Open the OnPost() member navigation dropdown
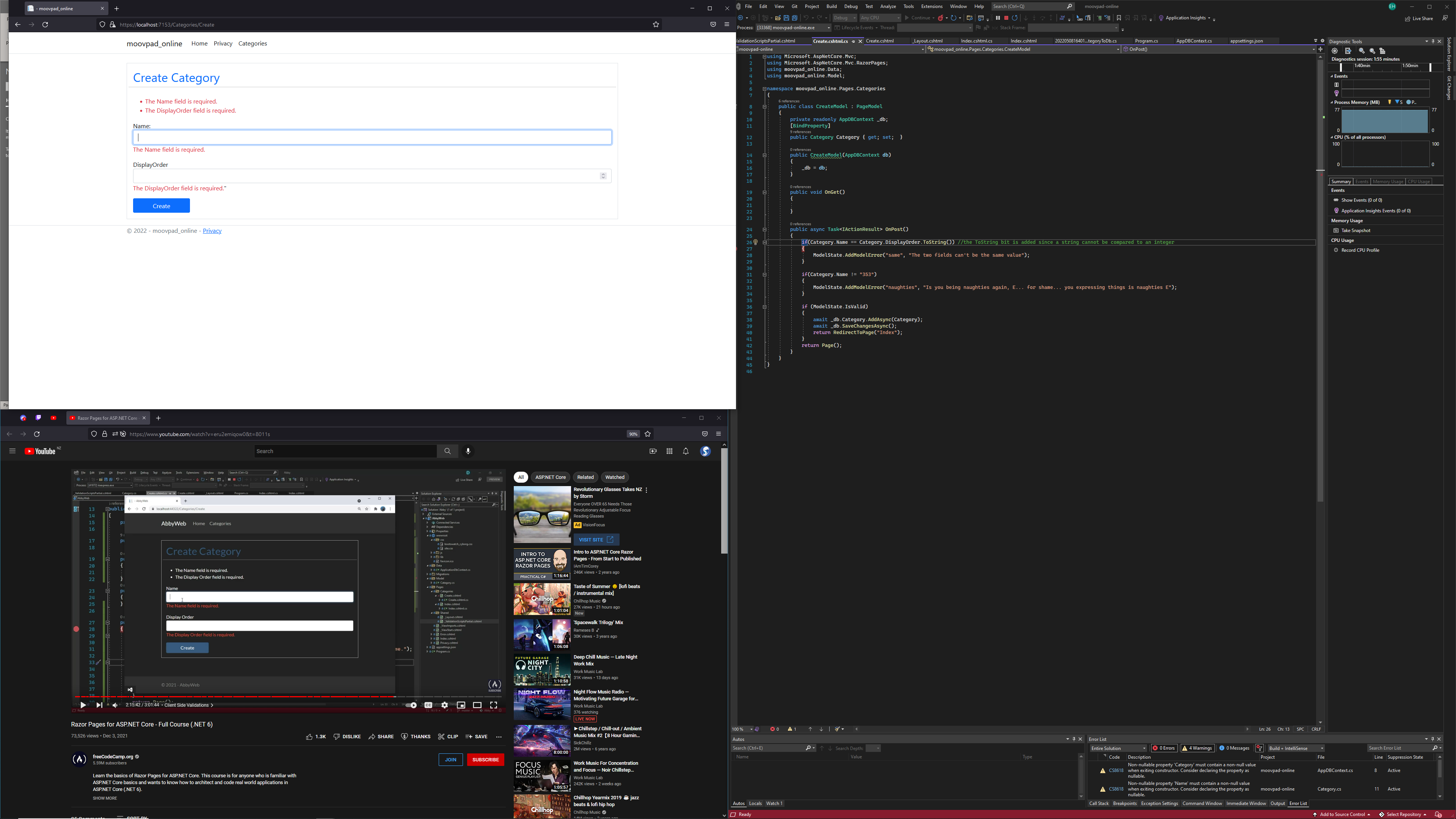 point(1219,49)
